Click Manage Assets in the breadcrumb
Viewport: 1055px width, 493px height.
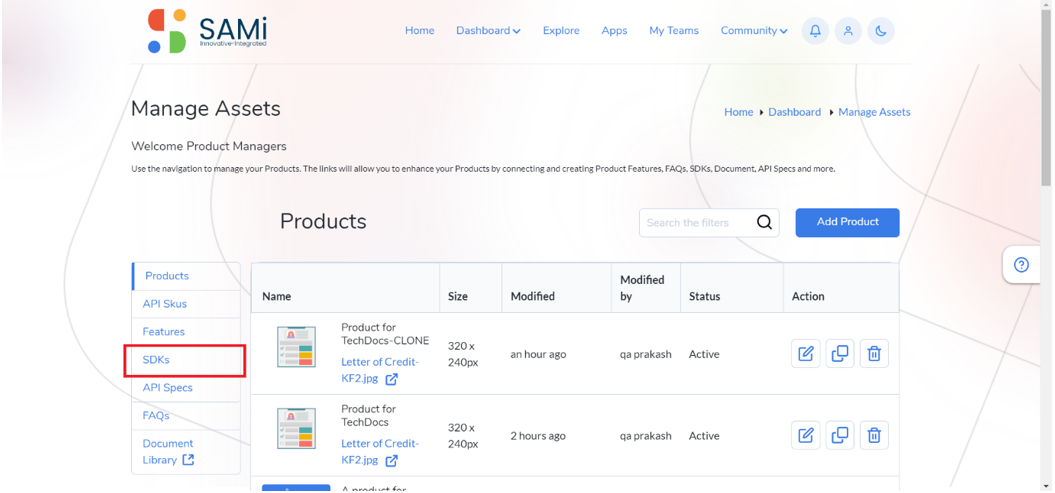874,112
